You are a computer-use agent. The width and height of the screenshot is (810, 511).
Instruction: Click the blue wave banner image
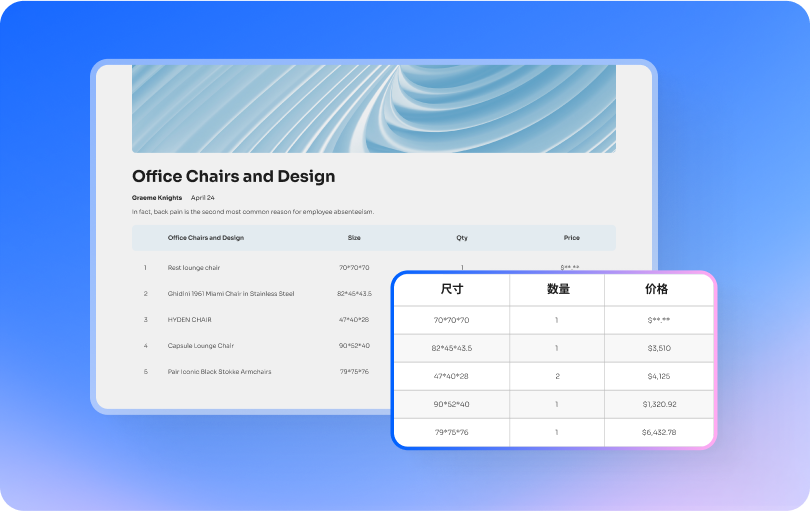(373, 108)
